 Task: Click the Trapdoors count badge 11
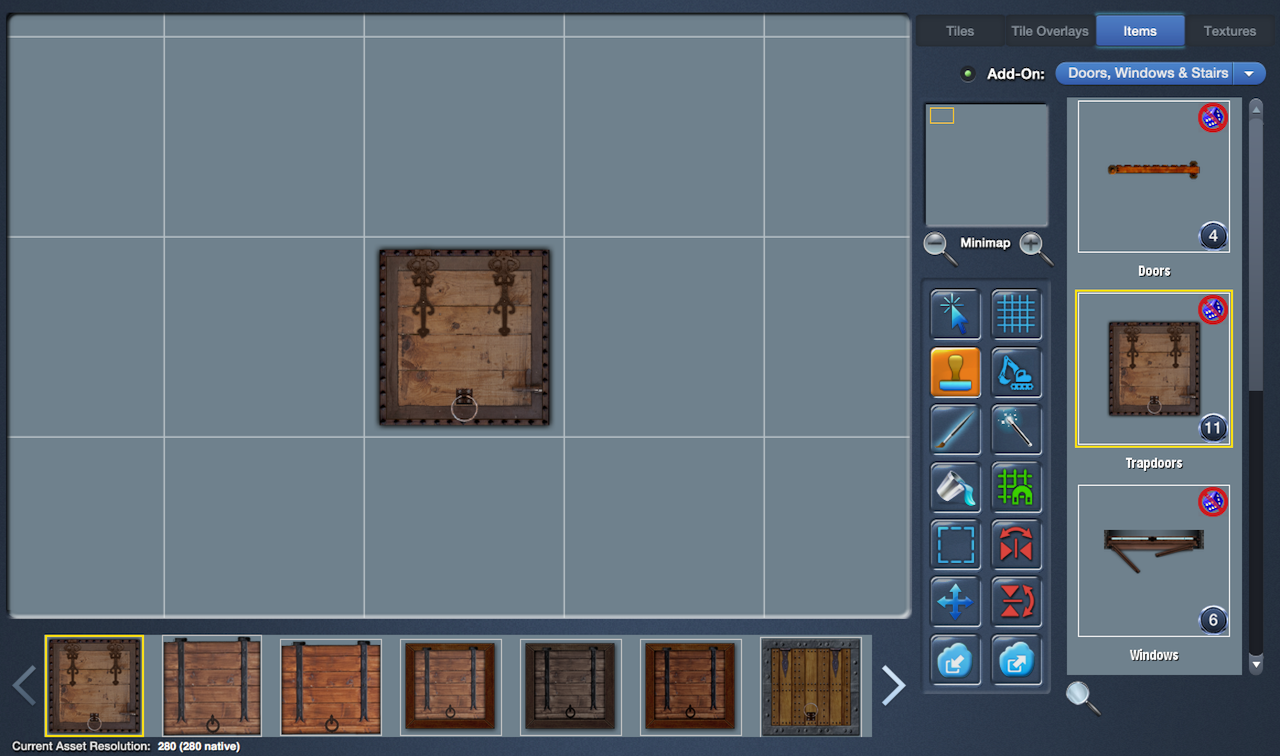[x=1213, y=429]
